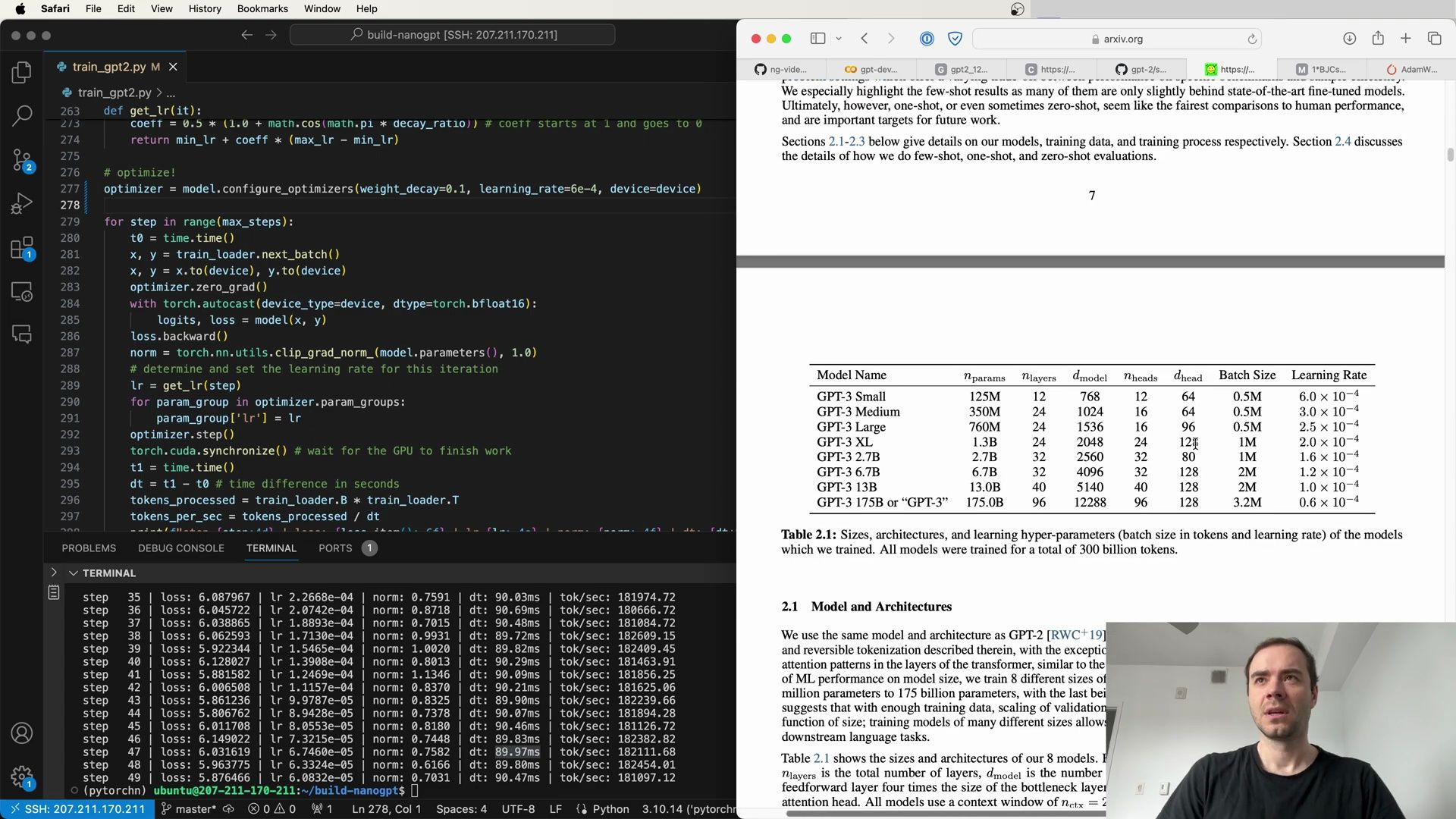The height and width of the screenshot is (819, 1456).
Task: Click the Problems tab in bottom panel
Action: click(89, 547)
